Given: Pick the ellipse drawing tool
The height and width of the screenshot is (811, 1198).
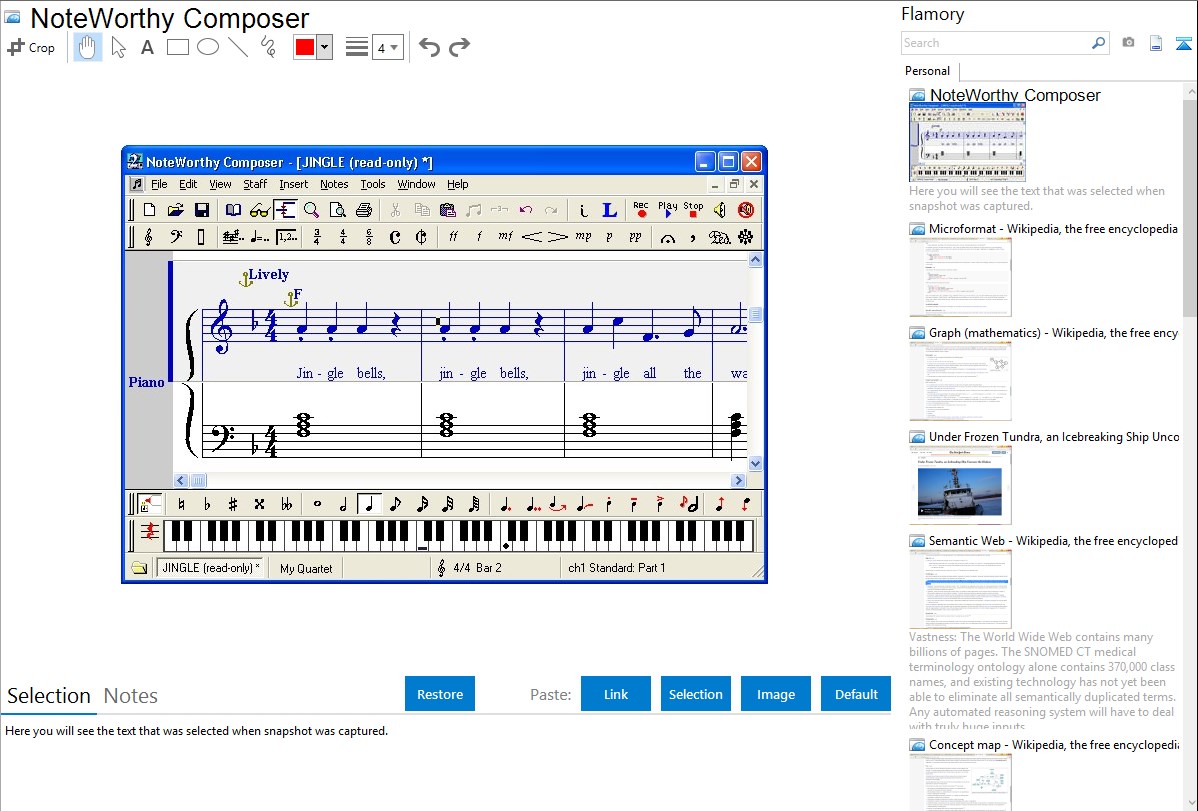Looking at the screenshot, I should point(208,47).
